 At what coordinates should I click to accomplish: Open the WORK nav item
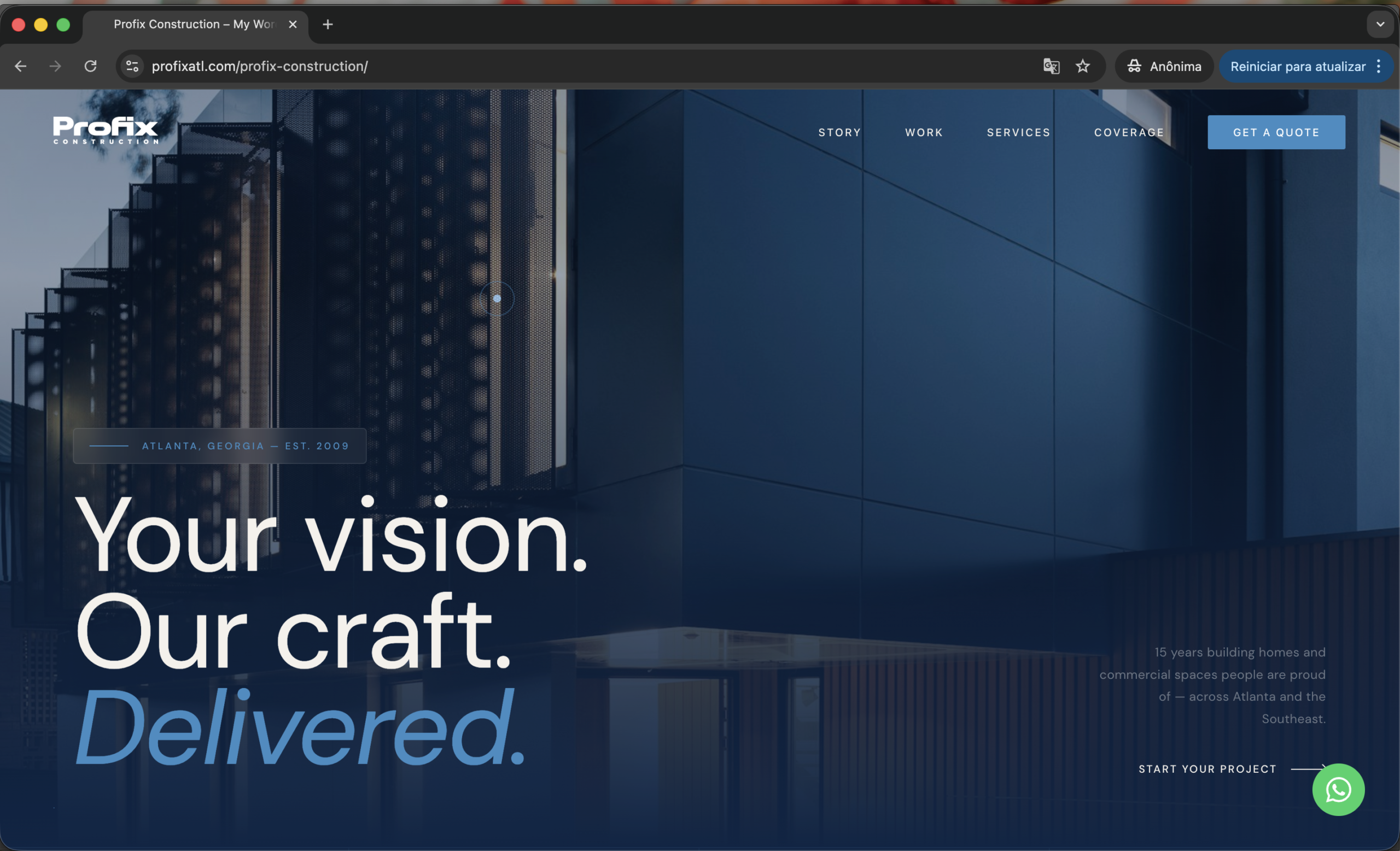(x=924, y=132)
